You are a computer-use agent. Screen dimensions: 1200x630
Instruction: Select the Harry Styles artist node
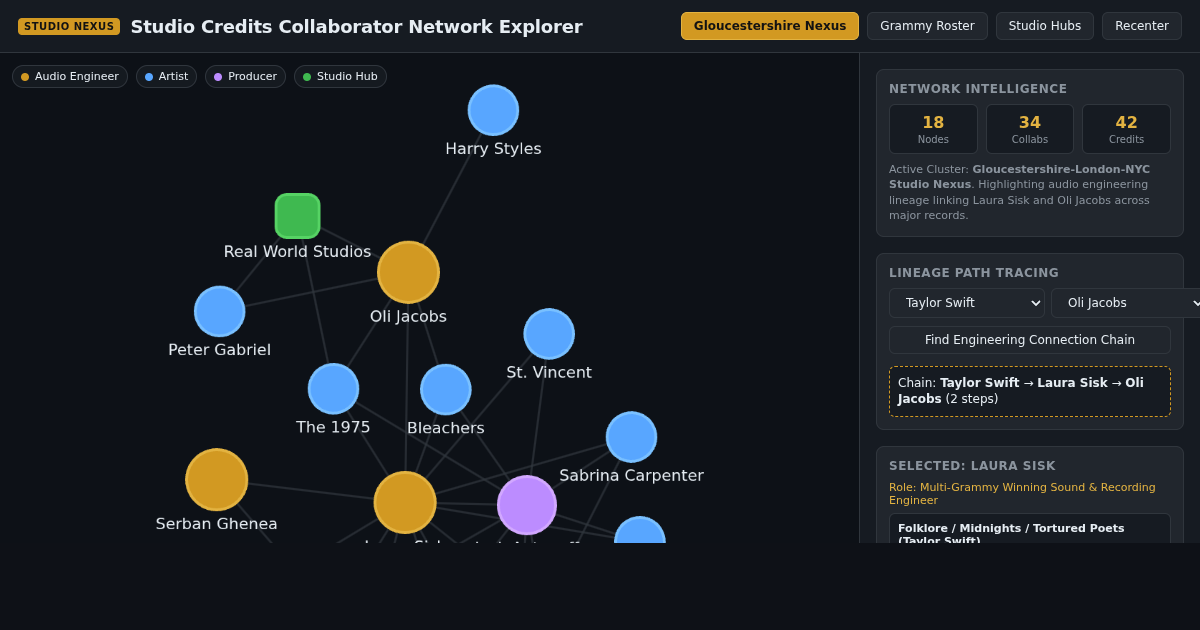493,110
